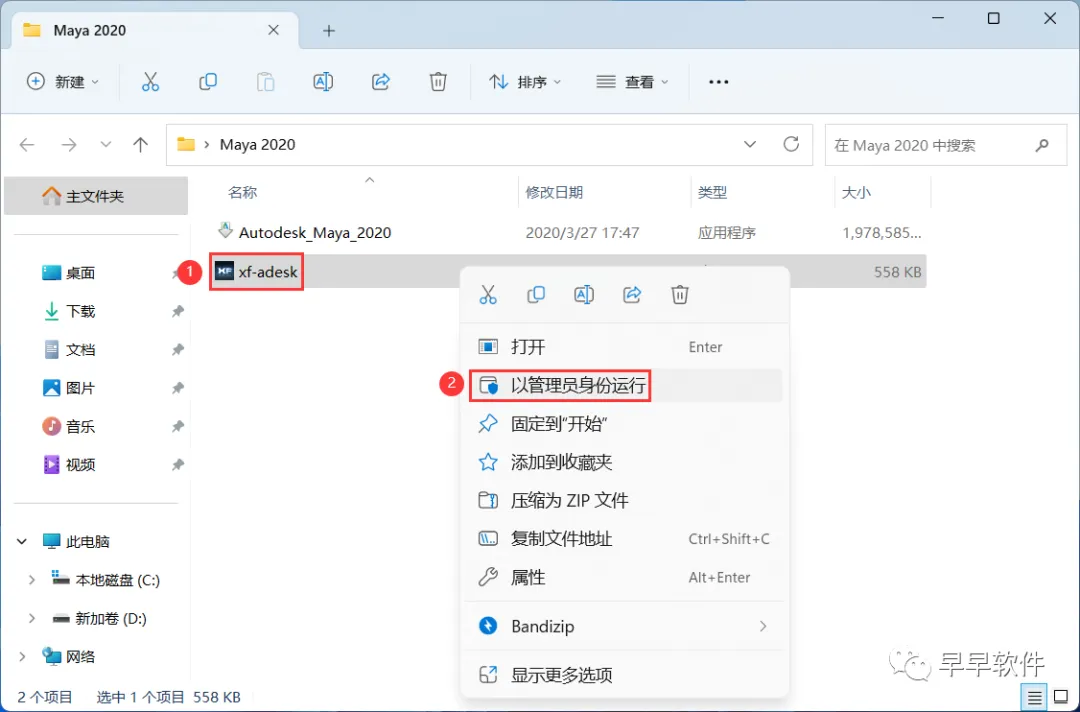Click the Copy icon in the toolbar
The width and height of the screenshot is (1080, 712).
point(207,82)
